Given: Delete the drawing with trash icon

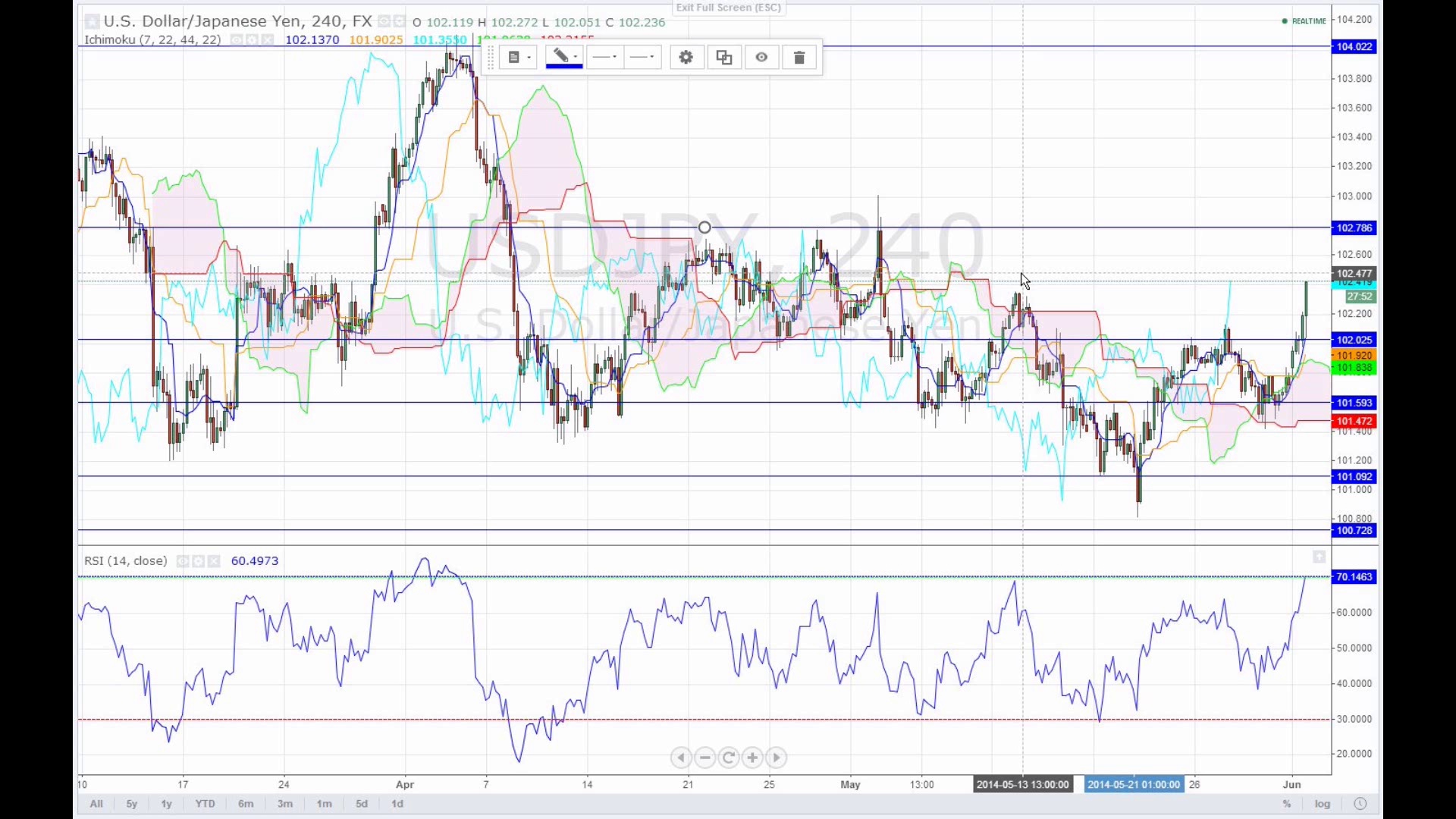Looking at the screenshot, I should tap(799, 58).
